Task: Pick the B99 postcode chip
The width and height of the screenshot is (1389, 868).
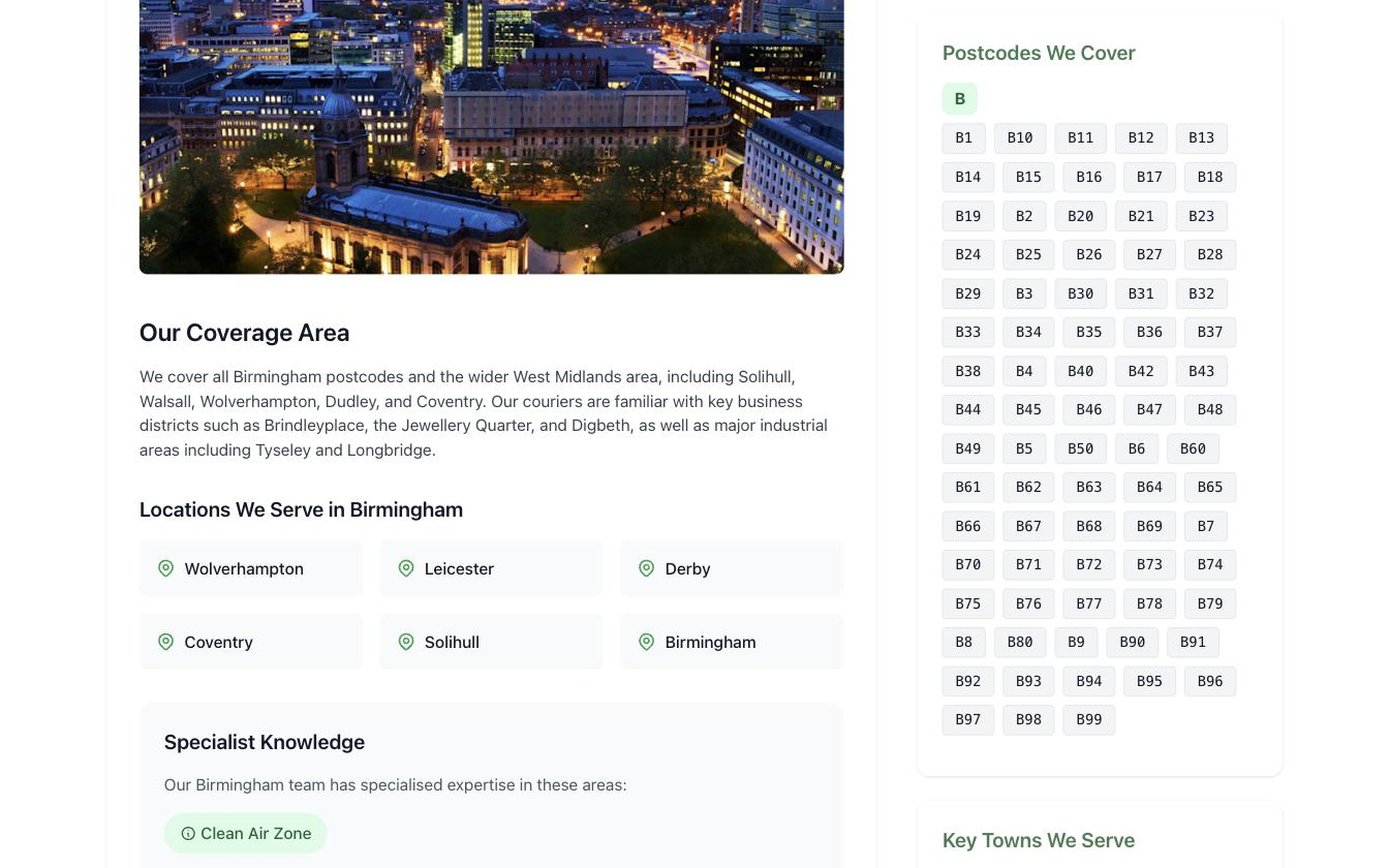Action: (x=1089, y=719)
